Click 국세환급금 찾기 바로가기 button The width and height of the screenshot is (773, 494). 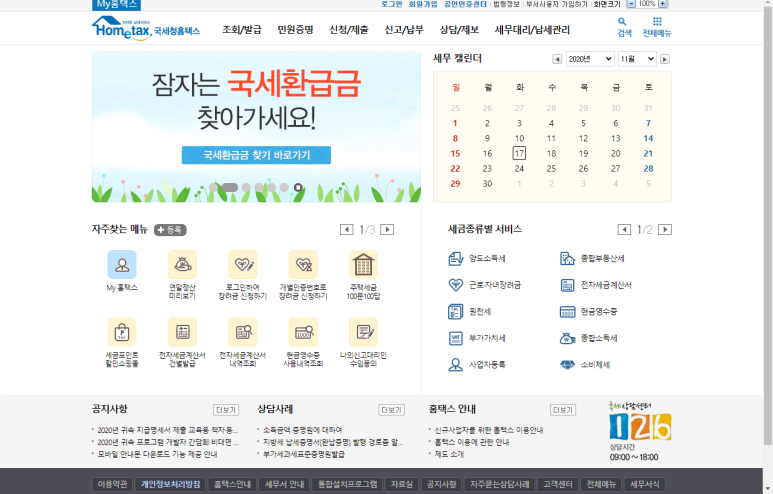point(256,155)
